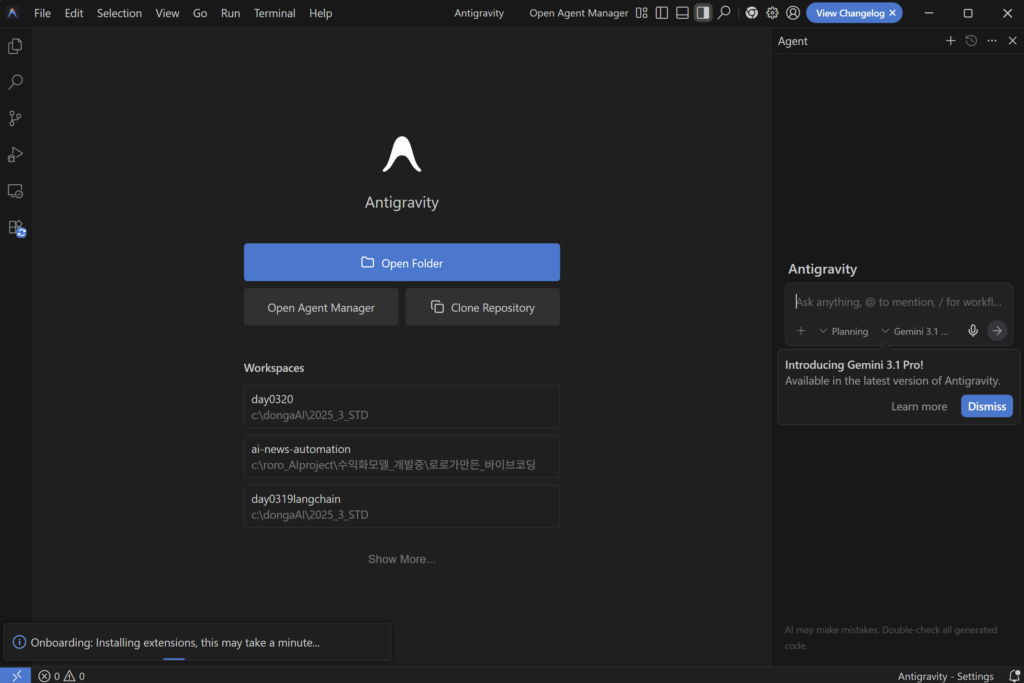Open the Remote Explorer view
Screen dimensions: 1024x683
click(x=15, y=191)
